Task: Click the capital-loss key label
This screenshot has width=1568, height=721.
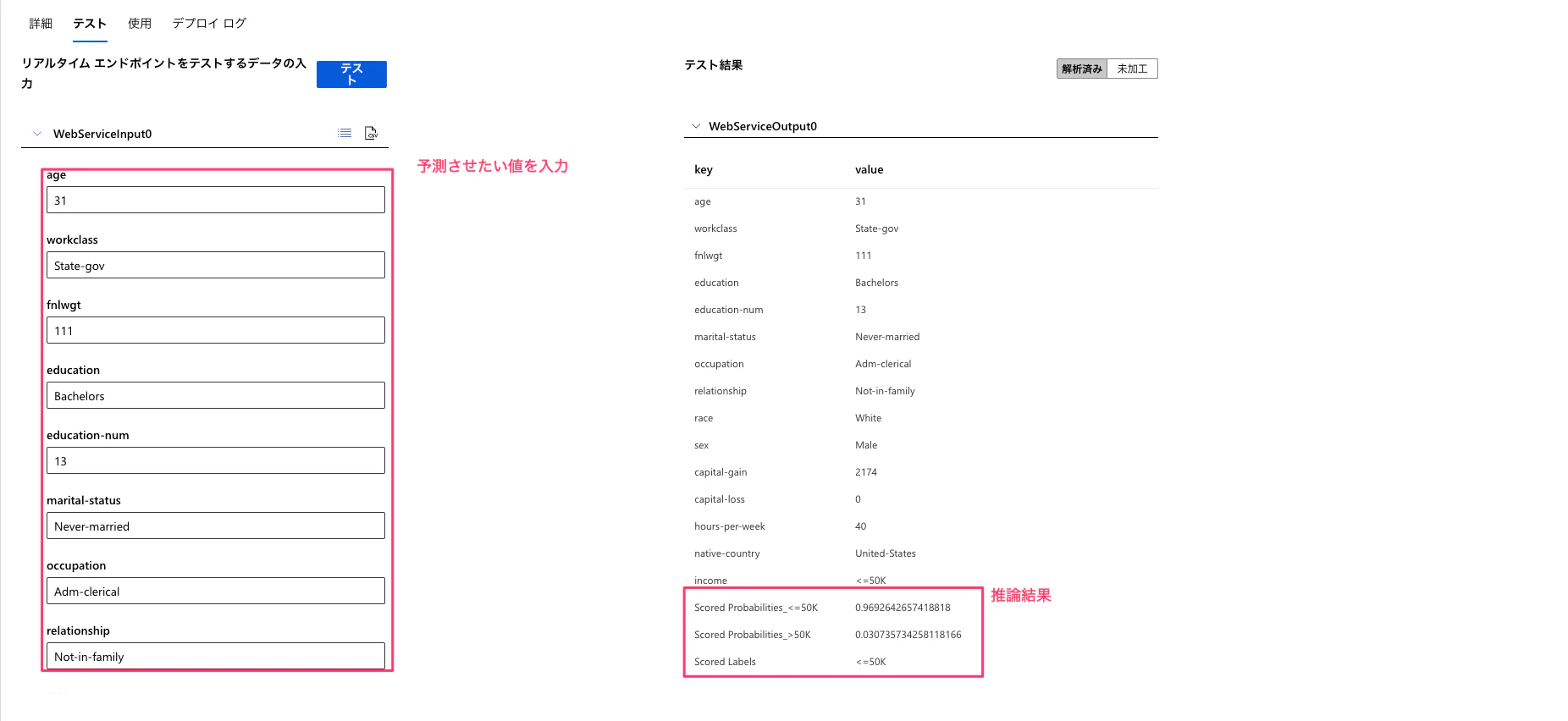Action: coord(720,499)
